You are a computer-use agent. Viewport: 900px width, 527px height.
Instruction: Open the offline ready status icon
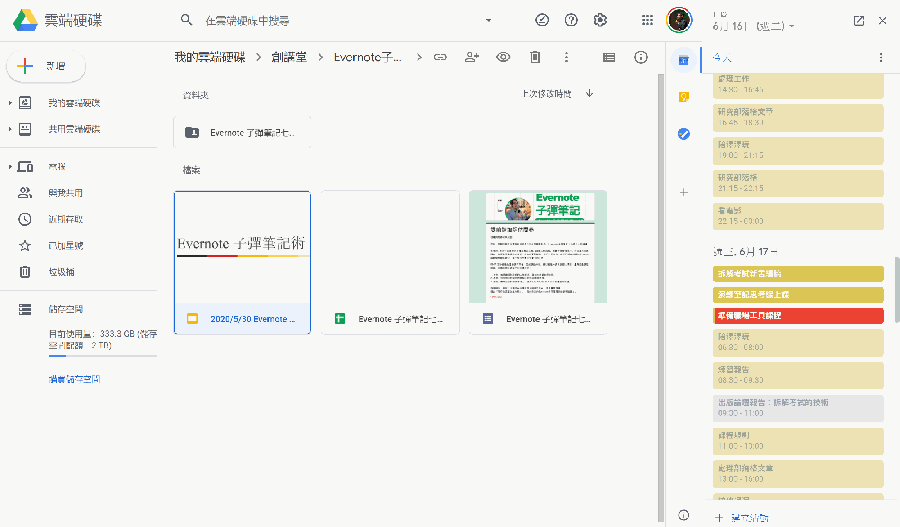542,20
